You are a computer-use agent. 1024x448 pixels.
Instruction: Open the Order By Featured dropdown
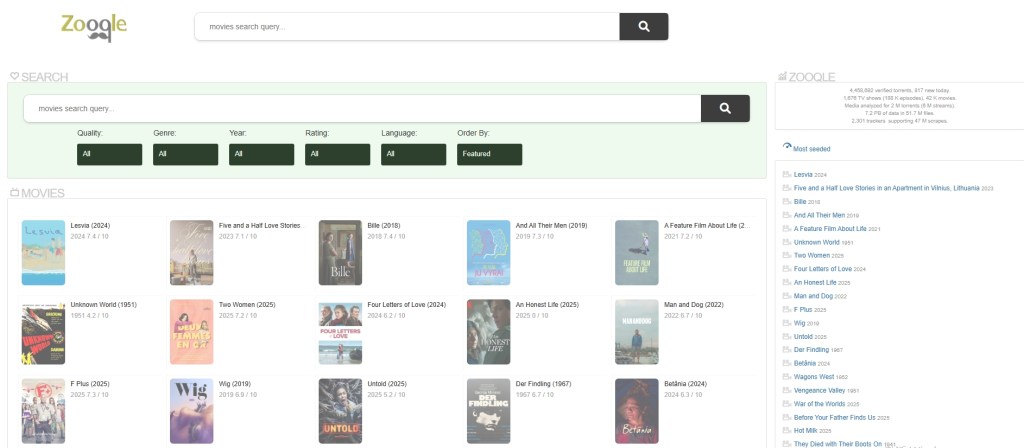click(x=489, y=154)
